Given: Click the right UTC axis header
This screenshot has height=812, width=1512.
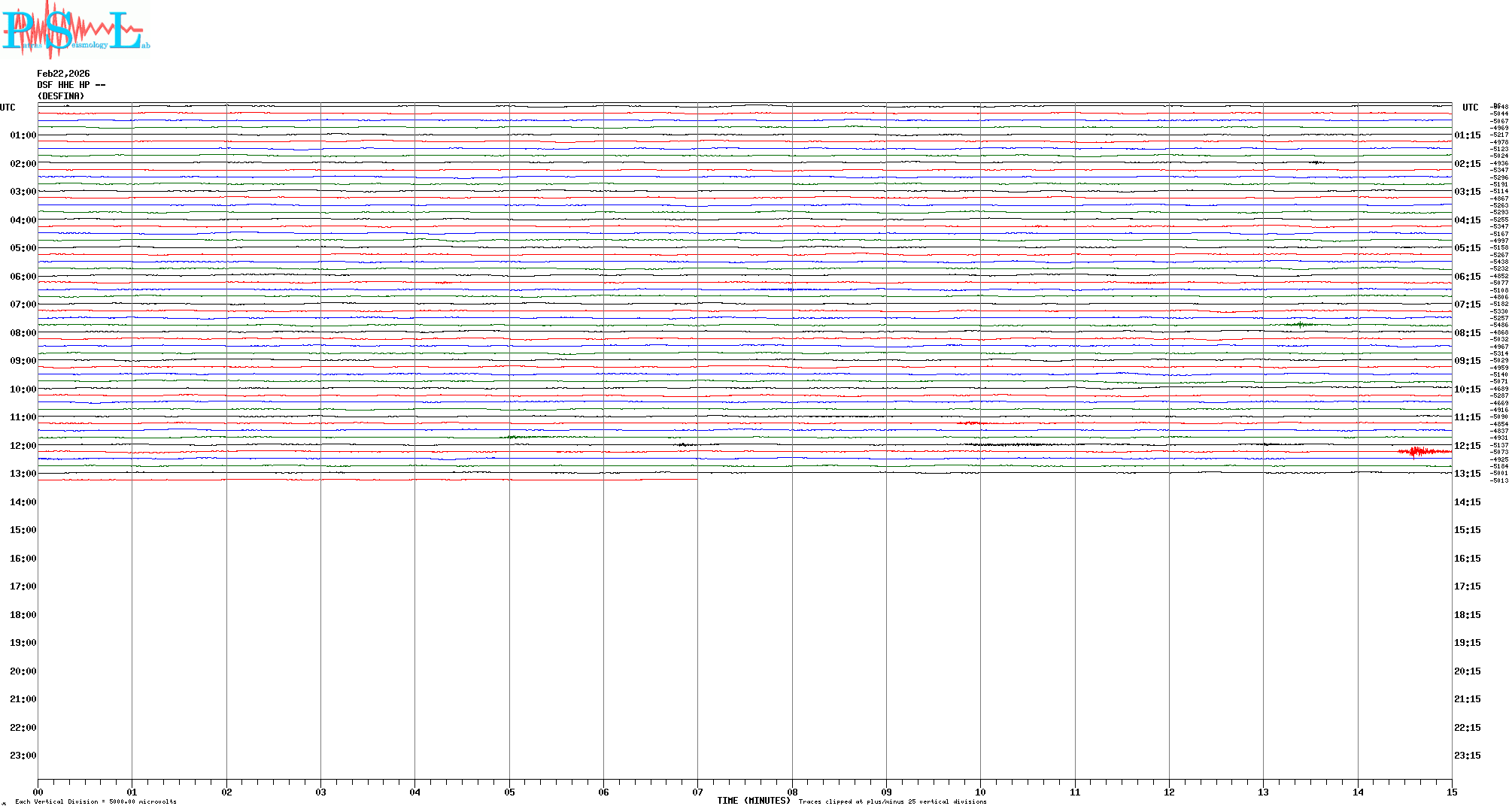Looking at the screenshot, I should coord(1470,108).
